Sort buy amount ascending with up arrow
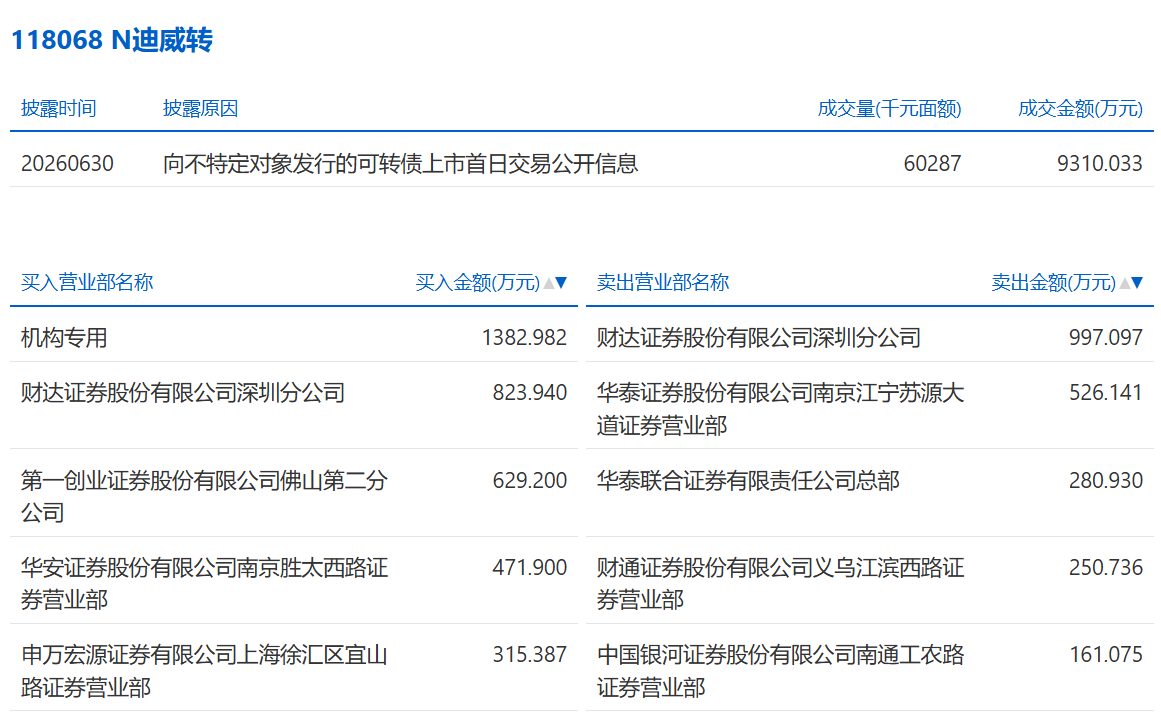Viewport: 1161px width, 717px height. point(549,282)
